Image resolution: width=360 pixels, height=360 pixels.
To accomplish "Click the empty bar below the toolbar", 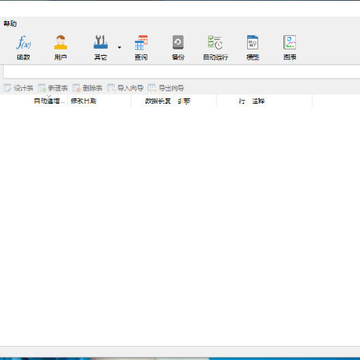I will pos(182,72).
